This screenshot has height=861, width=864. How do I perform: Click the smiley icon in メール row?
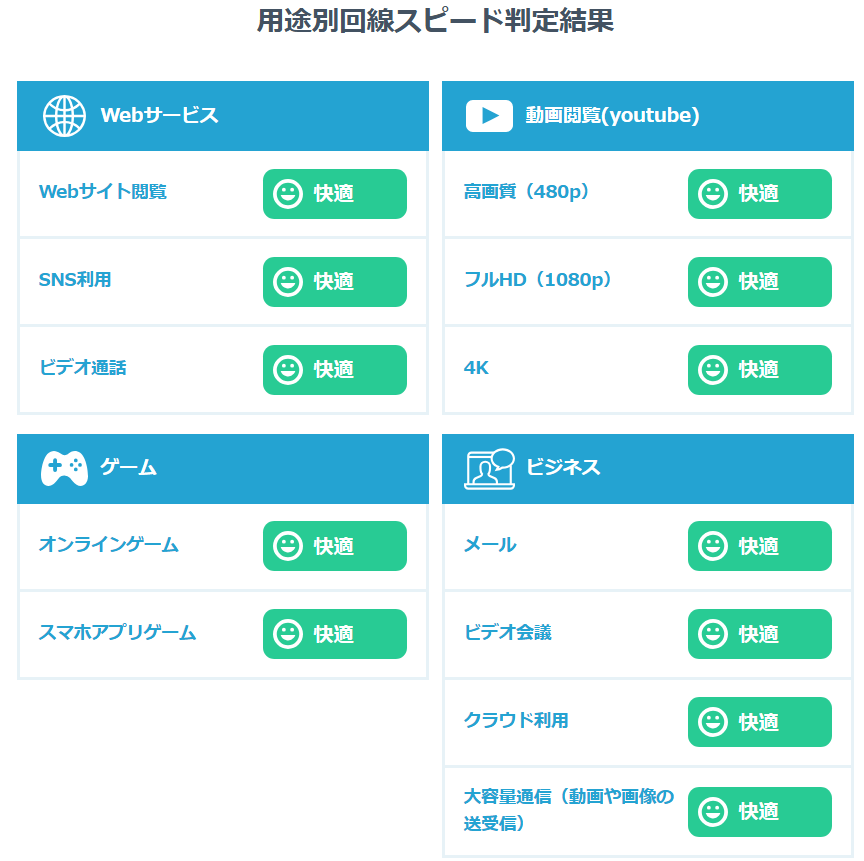click(713, 546)
